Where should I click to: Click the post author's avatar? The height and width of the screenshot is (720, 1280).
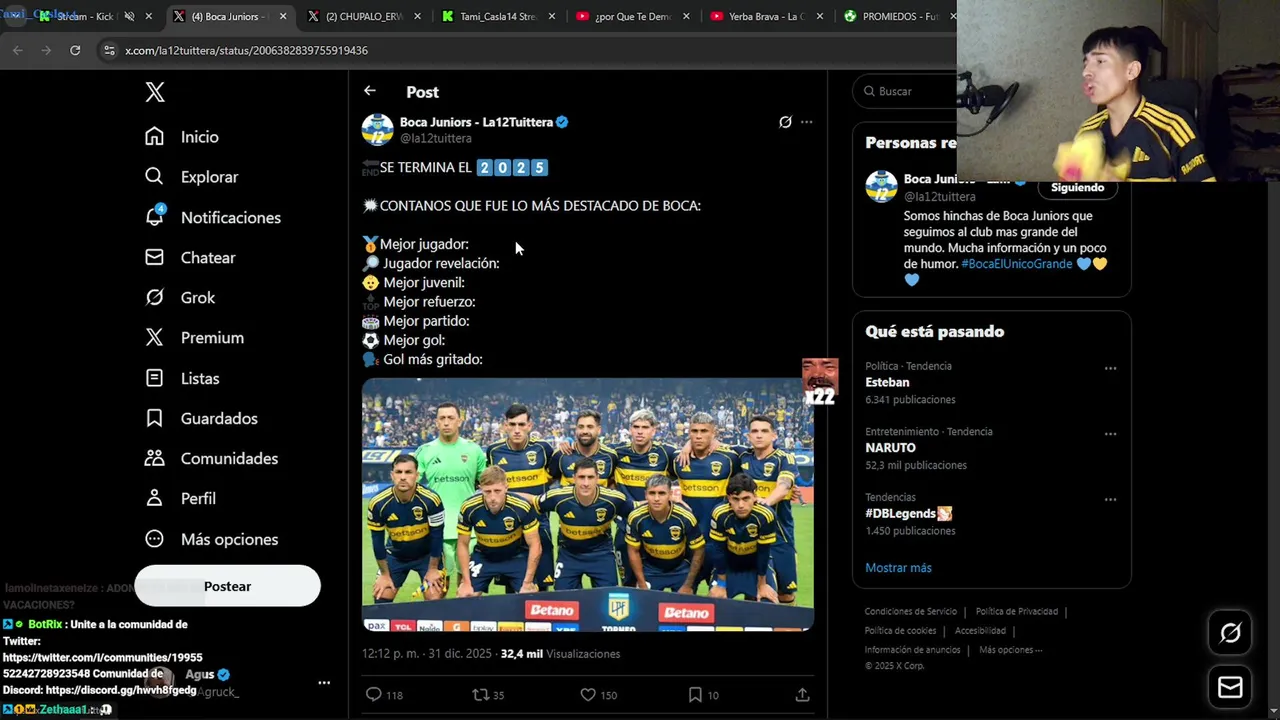pyautogui.click(x=377, y=130)
